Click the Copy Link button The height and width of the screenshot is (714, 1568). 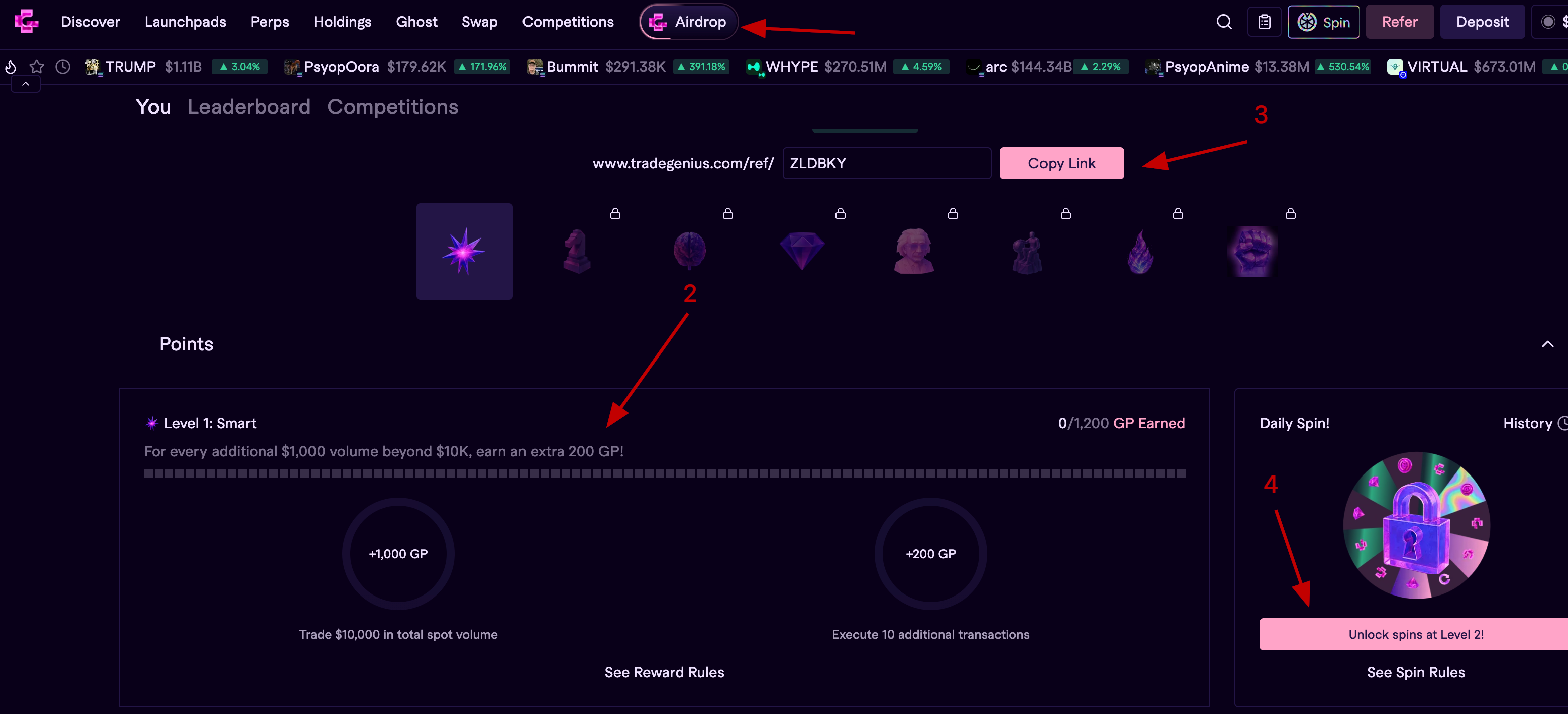coord(1061,163)
